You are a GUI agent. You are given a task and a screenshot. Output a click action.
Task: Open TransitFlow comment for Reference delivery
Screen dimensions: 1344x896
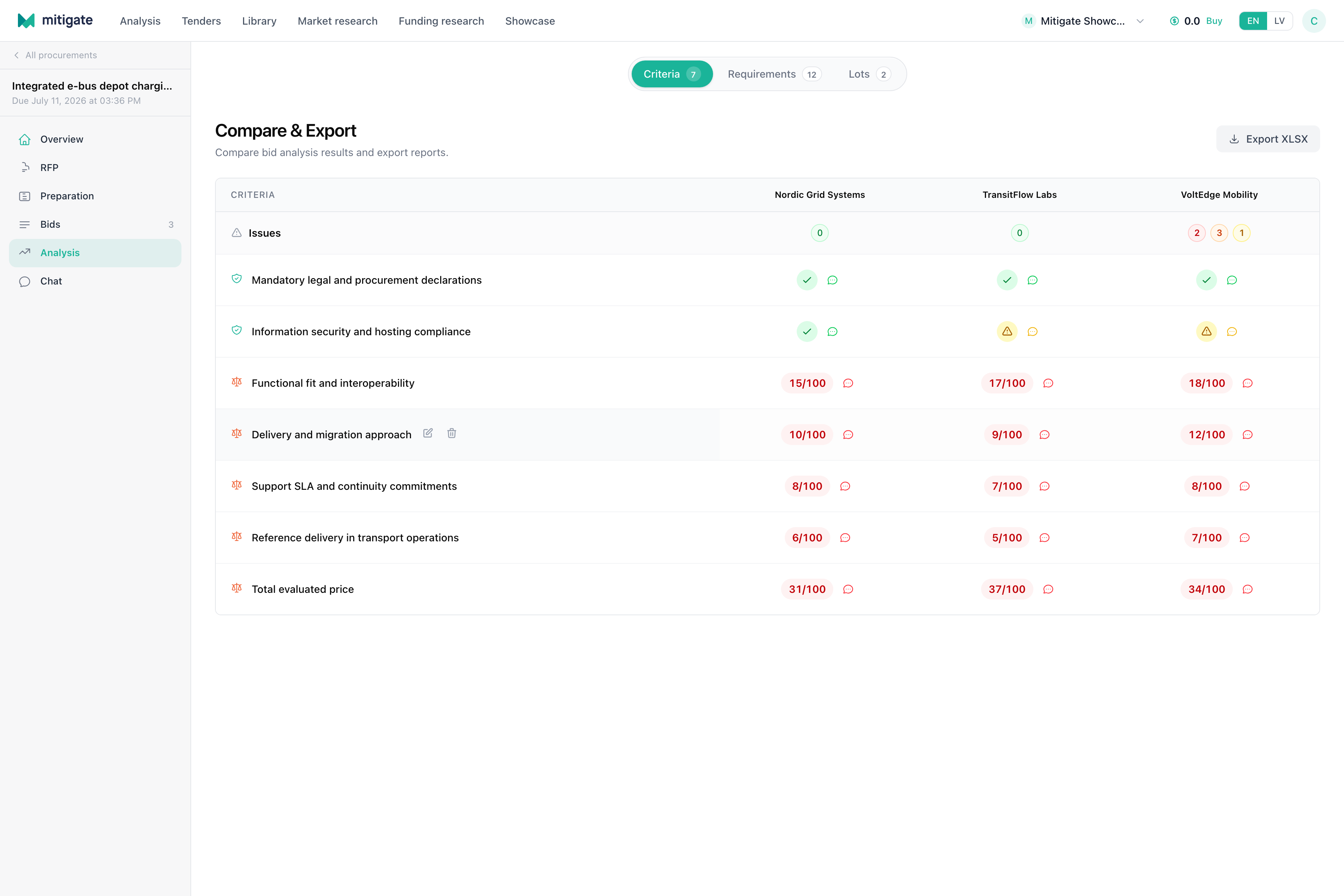1044,538
